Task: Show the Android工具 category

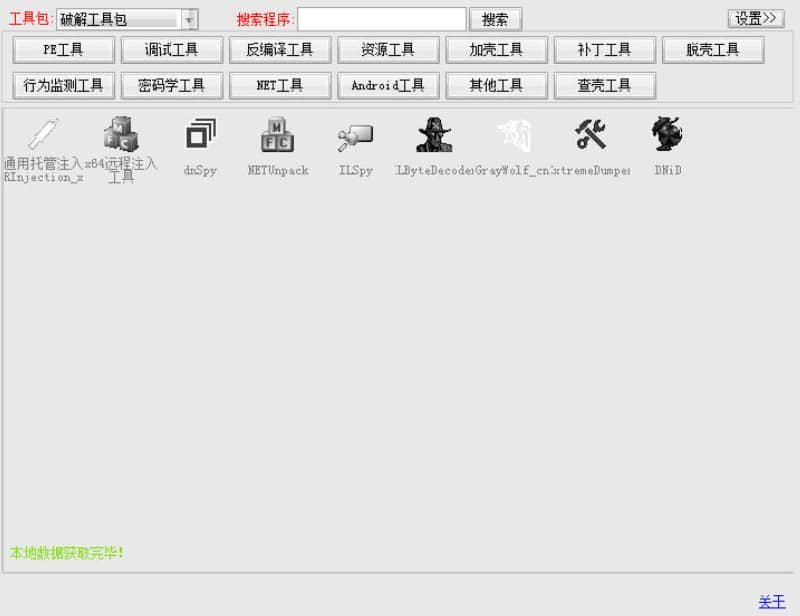Action: pyautogui.click(x=388, y=86)
